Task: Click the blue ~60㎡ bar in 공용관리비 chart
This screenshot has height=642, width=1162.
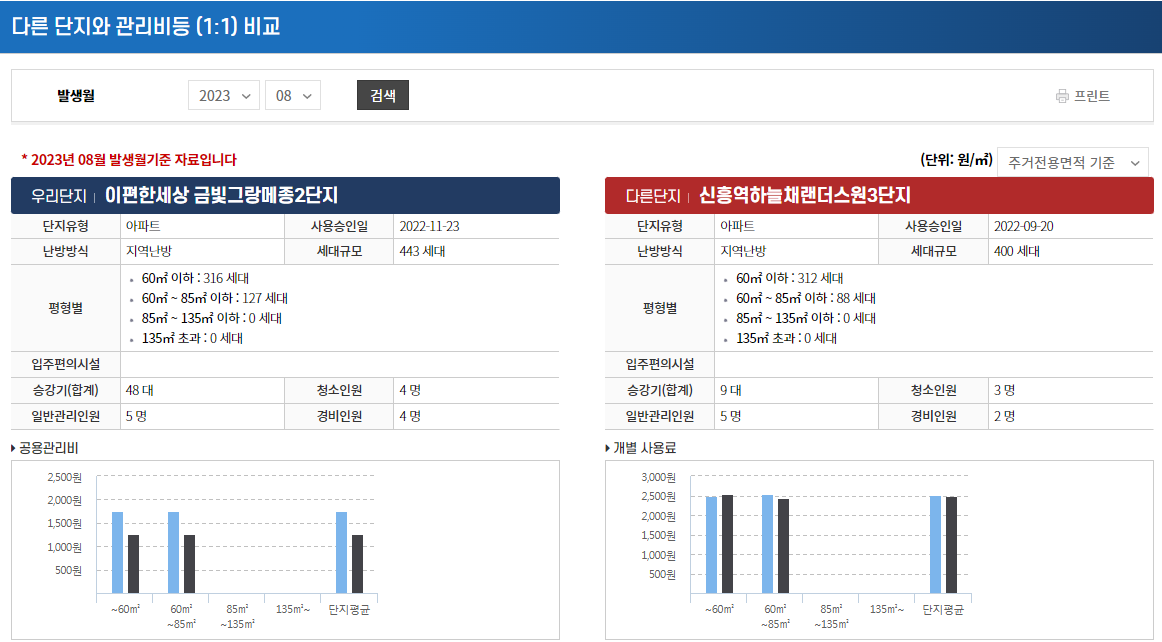Action: pyautogui.click(x=117, y=552)
